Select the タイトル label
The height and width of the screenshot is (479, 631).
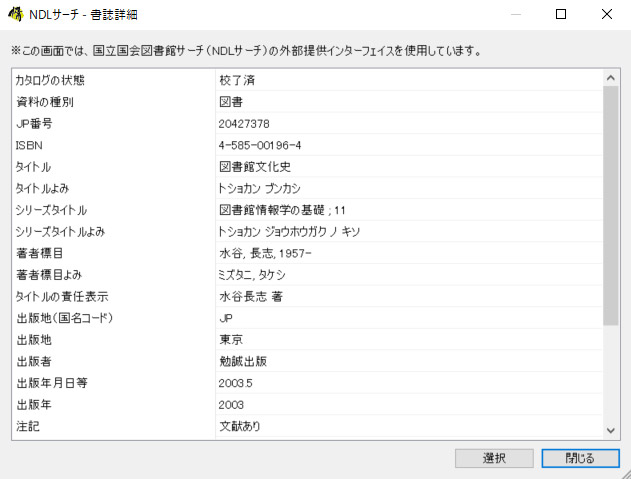(33, 167)
